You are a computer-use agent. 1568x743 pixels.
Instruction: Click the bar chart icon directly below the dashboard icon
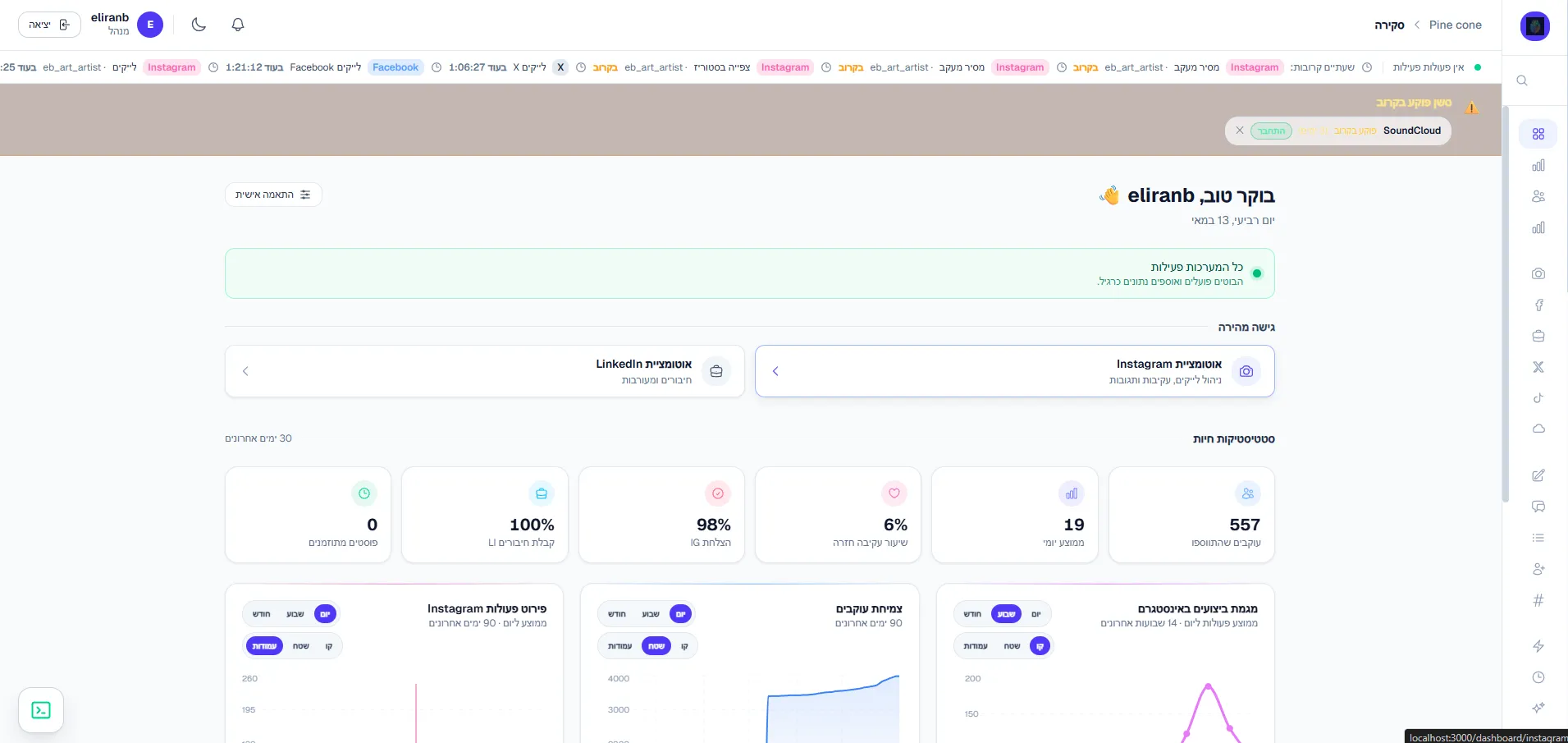(x=1538, y=165)
